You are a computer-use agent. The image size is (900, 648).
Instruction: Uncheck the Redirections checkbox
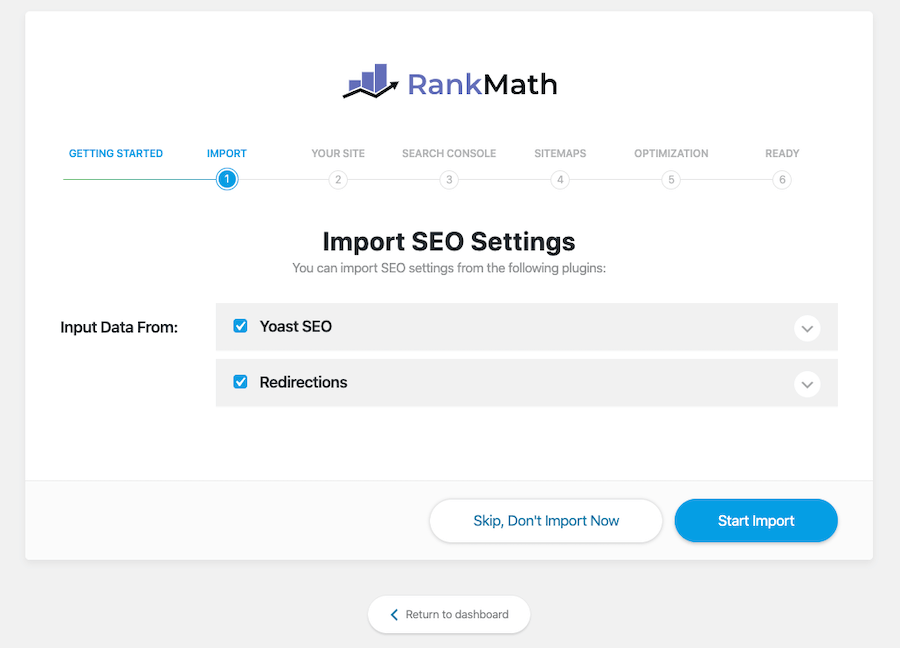click(240, 382)
